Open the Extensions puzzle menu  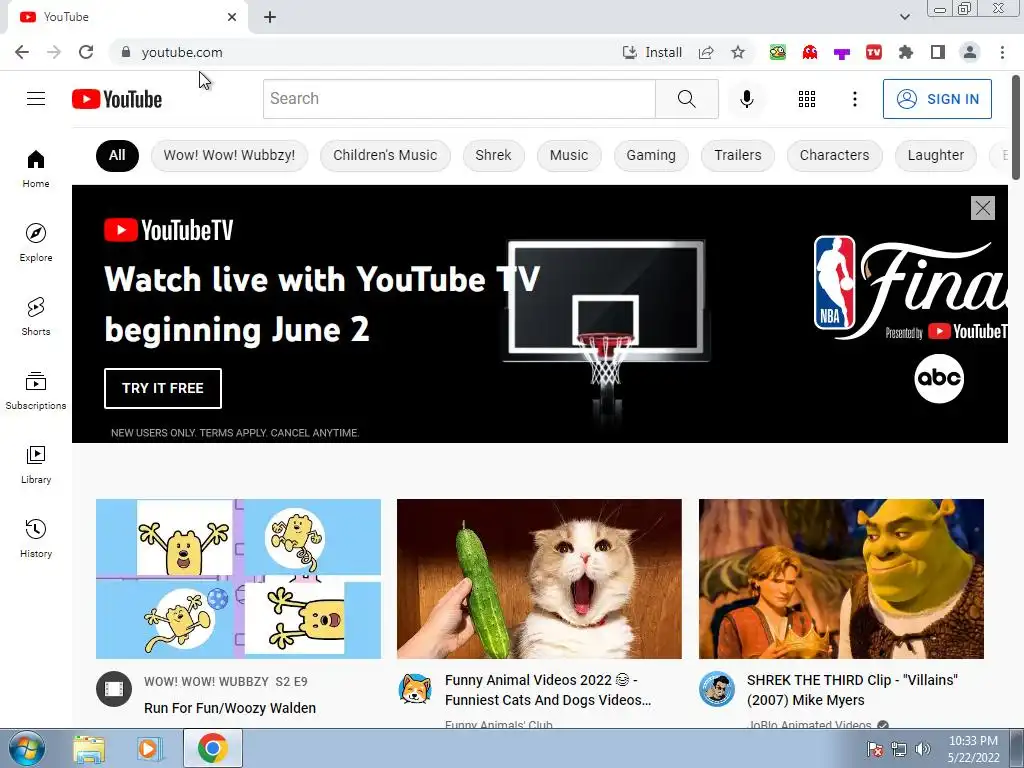906,52
